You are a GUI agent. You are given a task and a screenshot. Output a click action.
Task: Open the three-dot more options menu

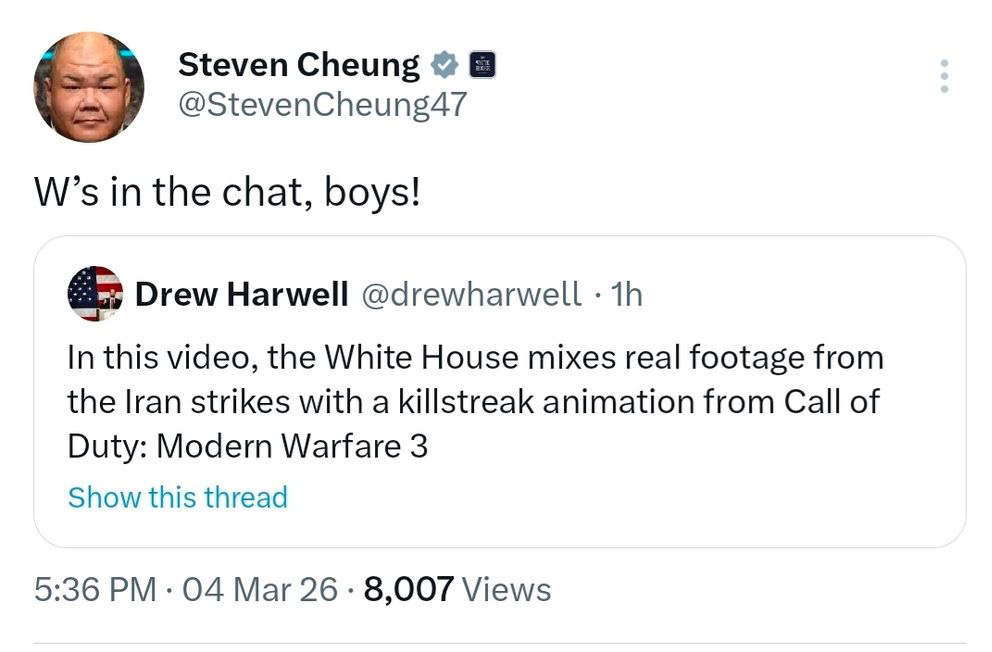coord(942,76)
